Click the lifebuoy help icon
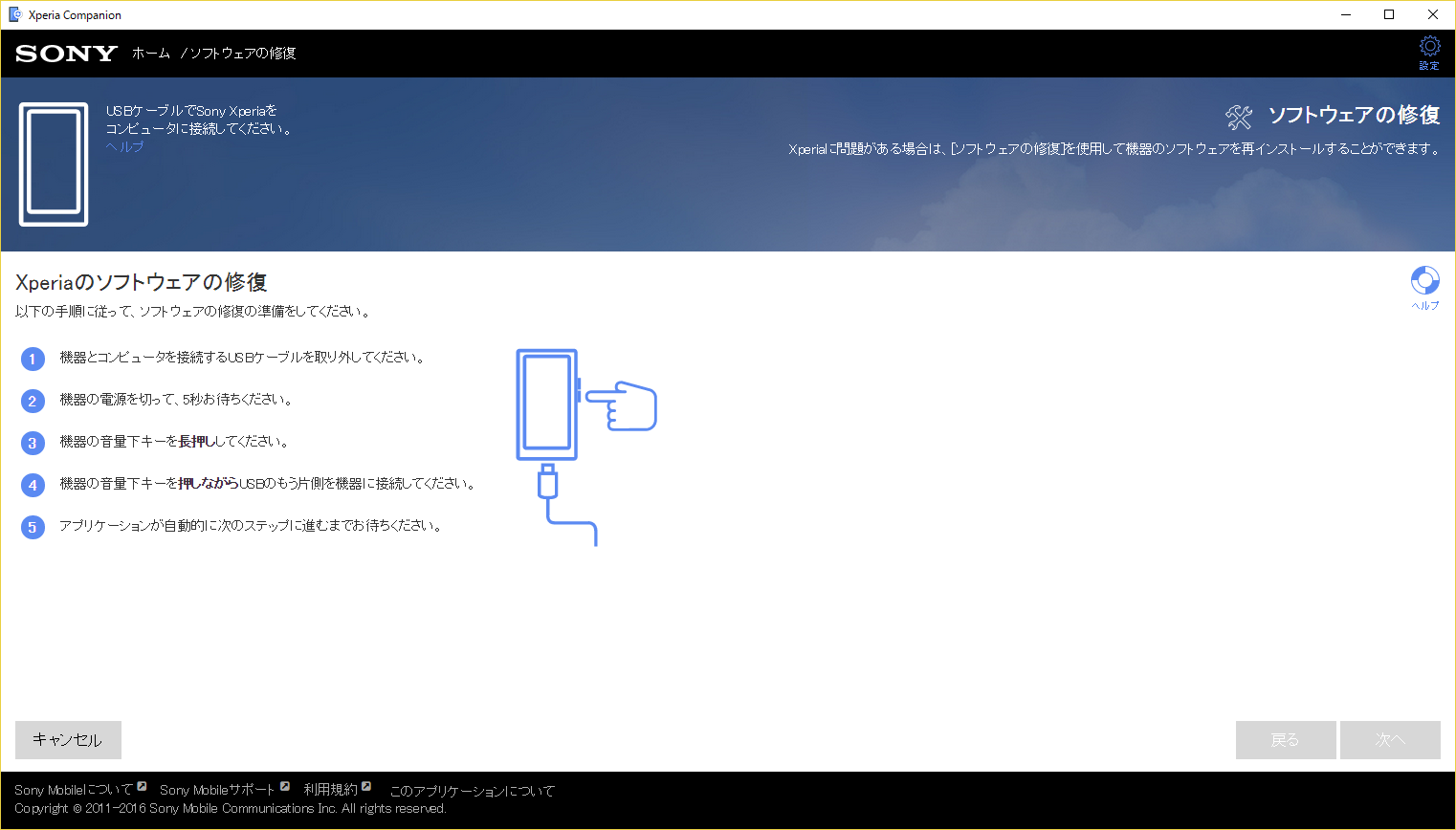Image resolution: width=1456 pixels, height=830 pixels. [x=1424, y=280]
